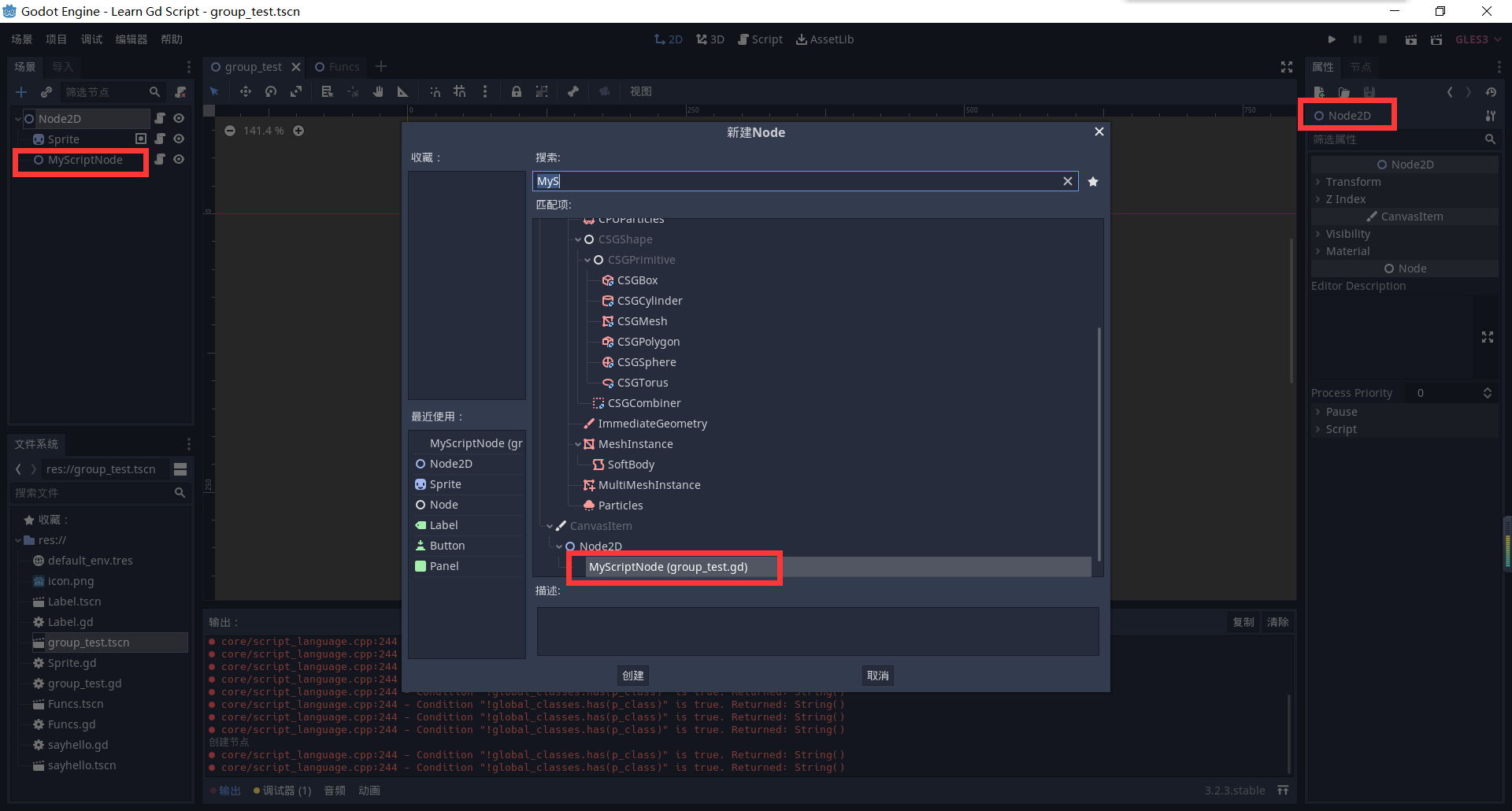Open the 场景 menu

click(22, 39)
